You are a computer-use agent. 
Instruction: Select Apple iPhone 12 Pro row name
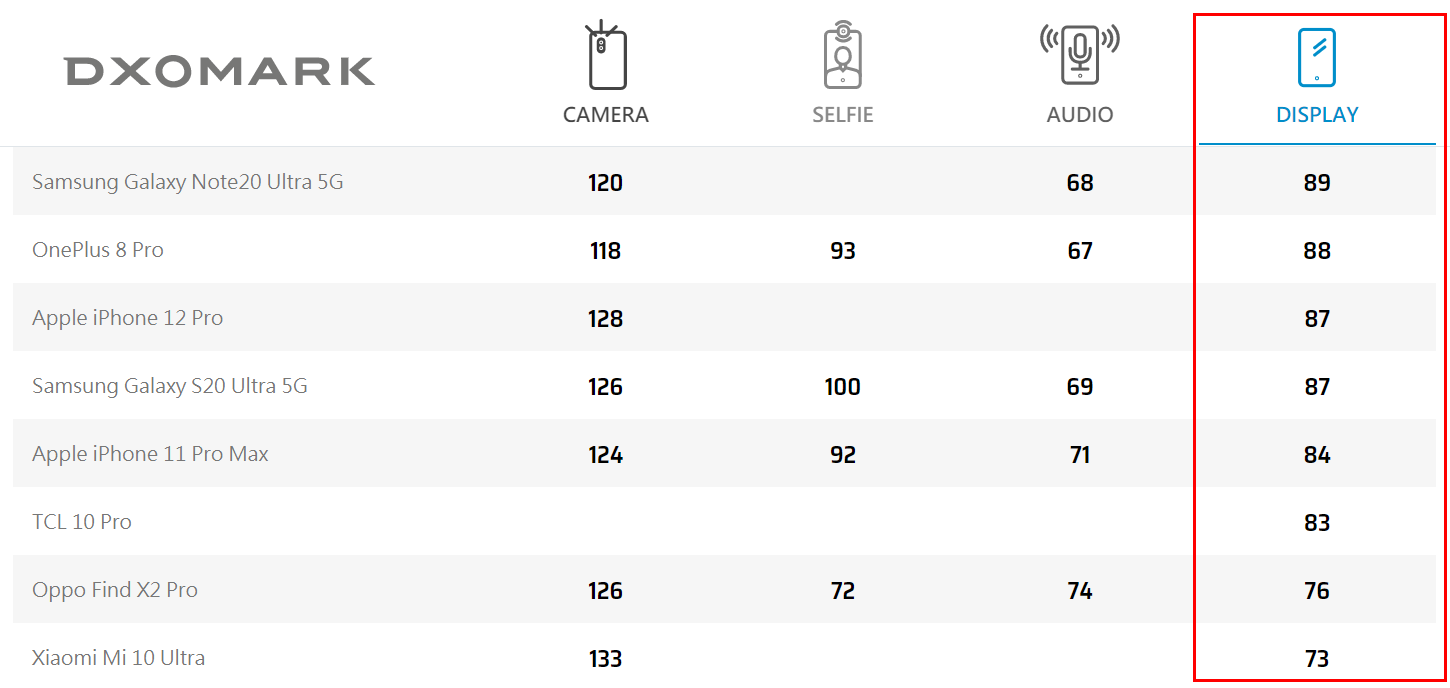pyautogui.click(x=128, y=318)
